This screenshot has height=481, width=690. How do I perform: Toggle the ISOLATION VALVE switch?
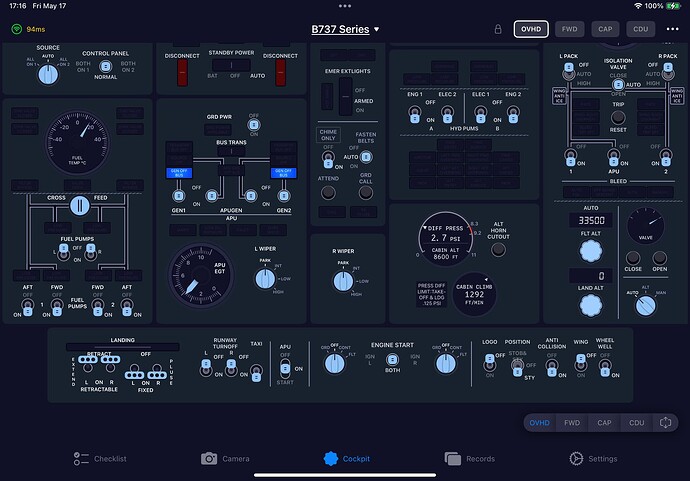click(618, 84)
